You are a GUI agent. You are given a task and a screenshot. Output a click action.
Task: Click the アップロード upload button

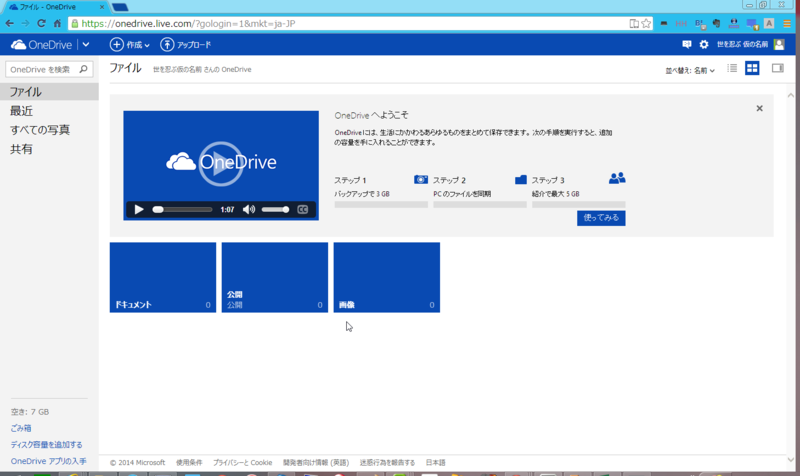(x=186, y=45)
